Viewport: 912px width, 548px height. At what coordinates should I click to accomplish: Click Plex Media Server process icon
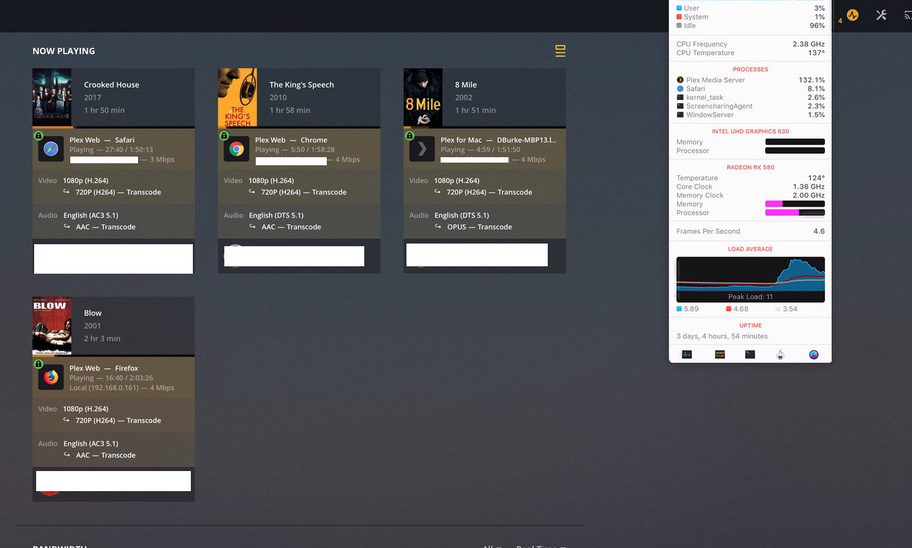coord(680,80)
